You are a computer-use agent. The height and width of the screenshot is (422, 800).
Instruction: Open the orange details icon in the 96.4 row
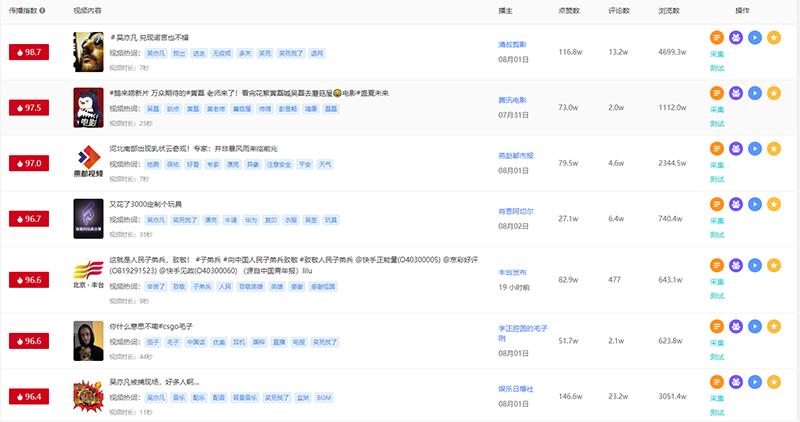(717, 382)
